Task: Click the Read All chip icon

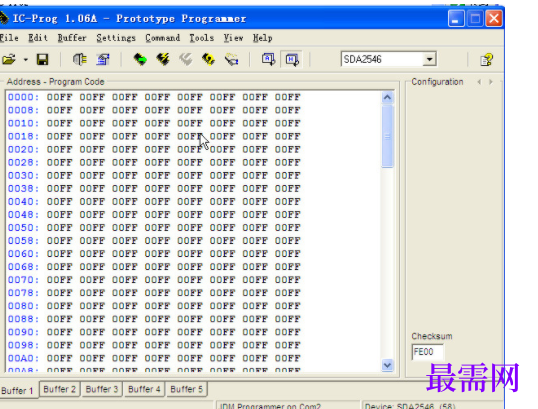Action: click(140, 60)
